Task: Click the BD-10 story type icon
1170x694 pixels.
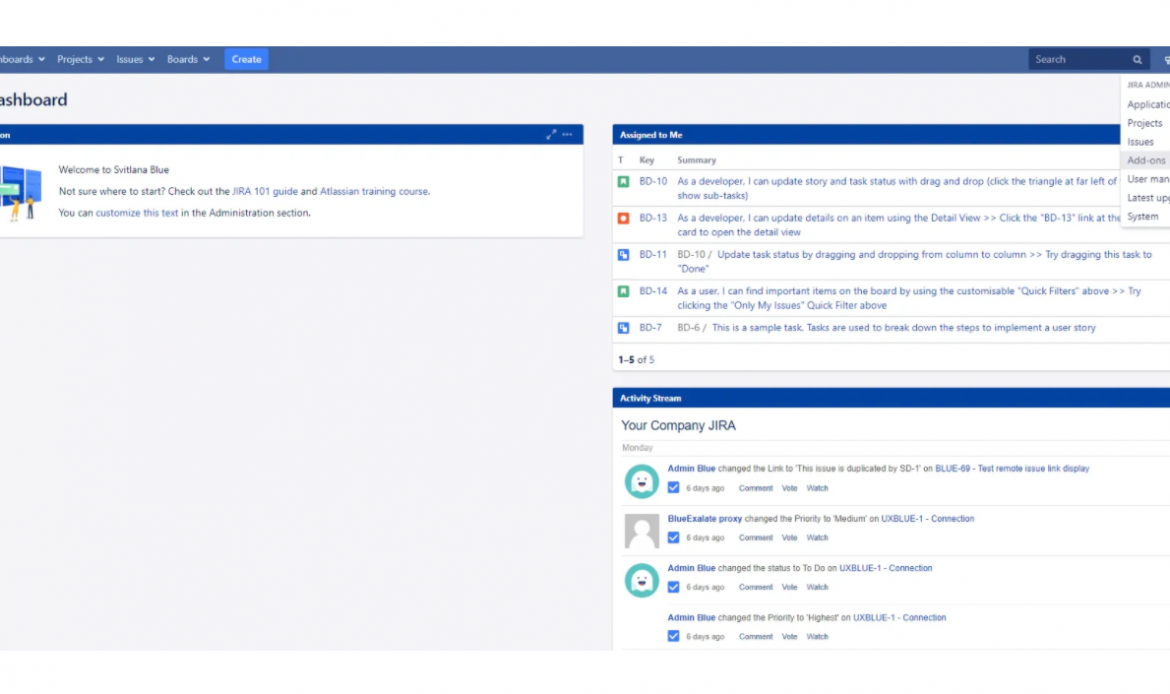Action: coord(623,181)
